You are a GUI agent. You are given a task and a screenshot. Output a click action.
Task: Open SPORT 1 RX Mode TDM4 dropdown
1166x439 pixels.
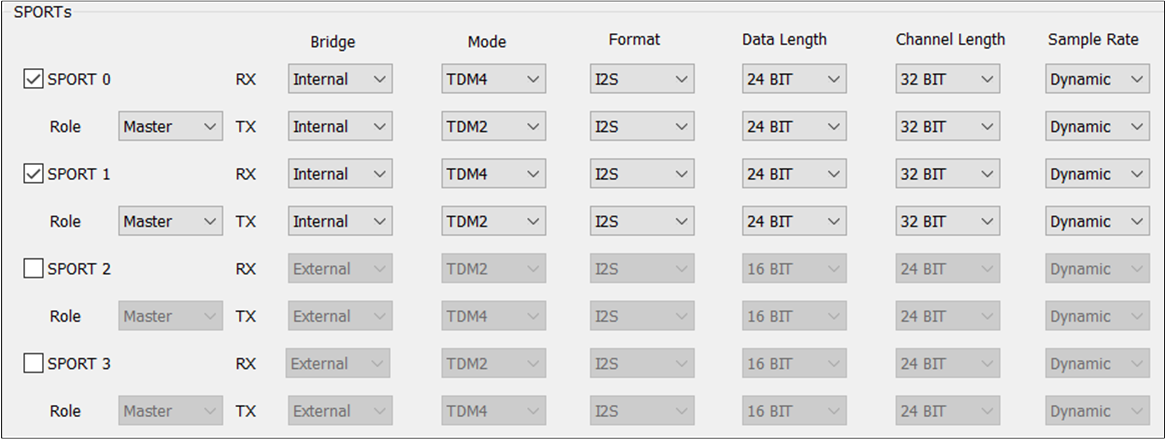click(494, 174)
